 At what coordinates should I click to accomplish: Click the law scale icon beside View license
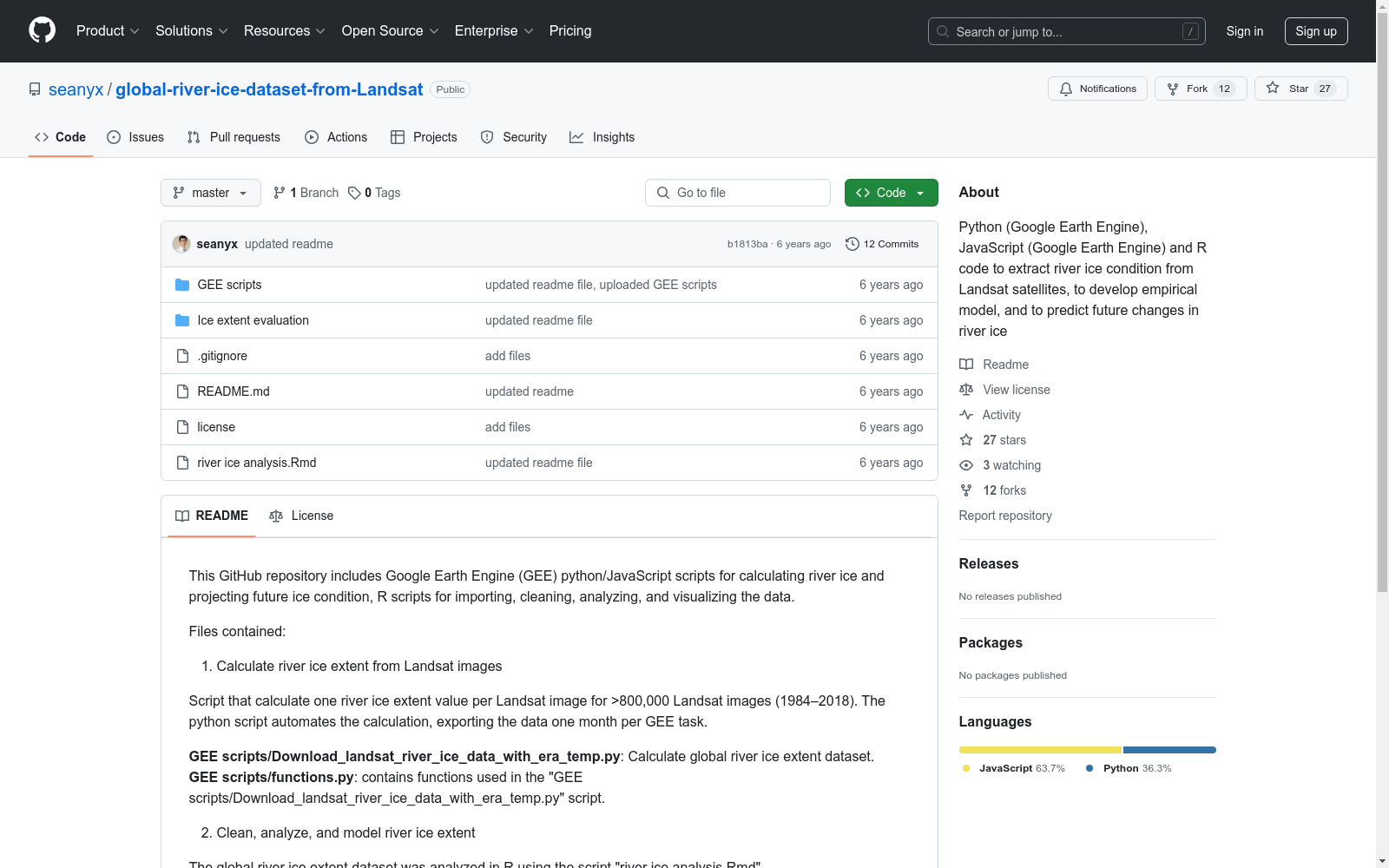[x=966, y=390]
